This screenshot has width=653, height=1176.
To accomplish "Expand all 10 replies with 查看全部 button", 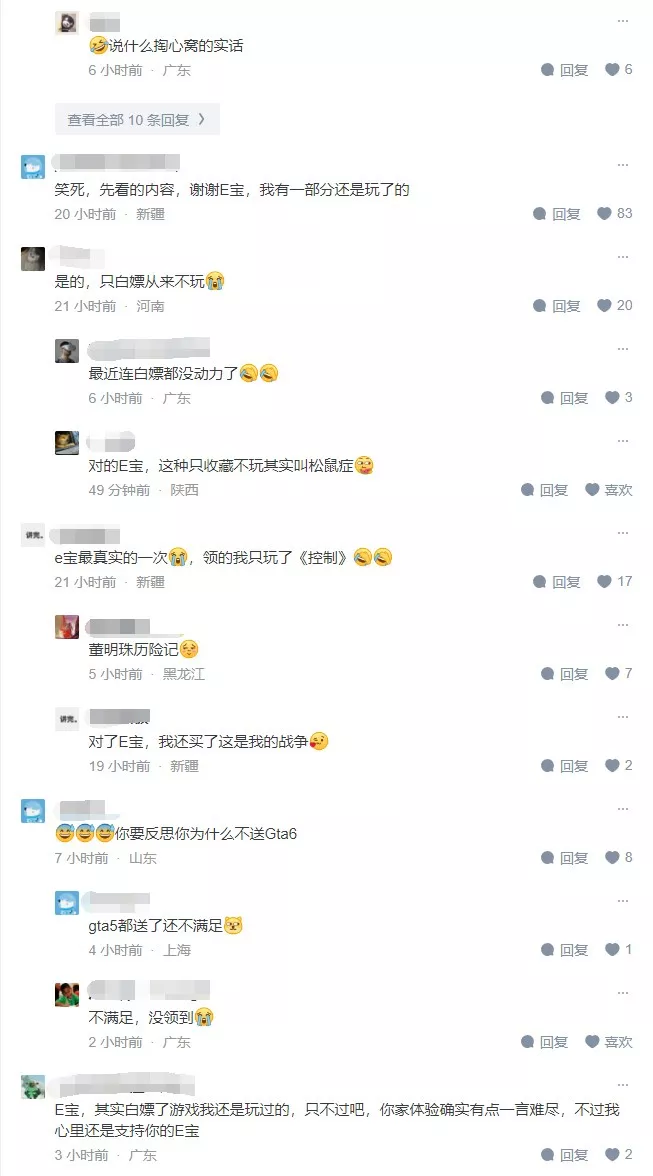I will point(137,119).
